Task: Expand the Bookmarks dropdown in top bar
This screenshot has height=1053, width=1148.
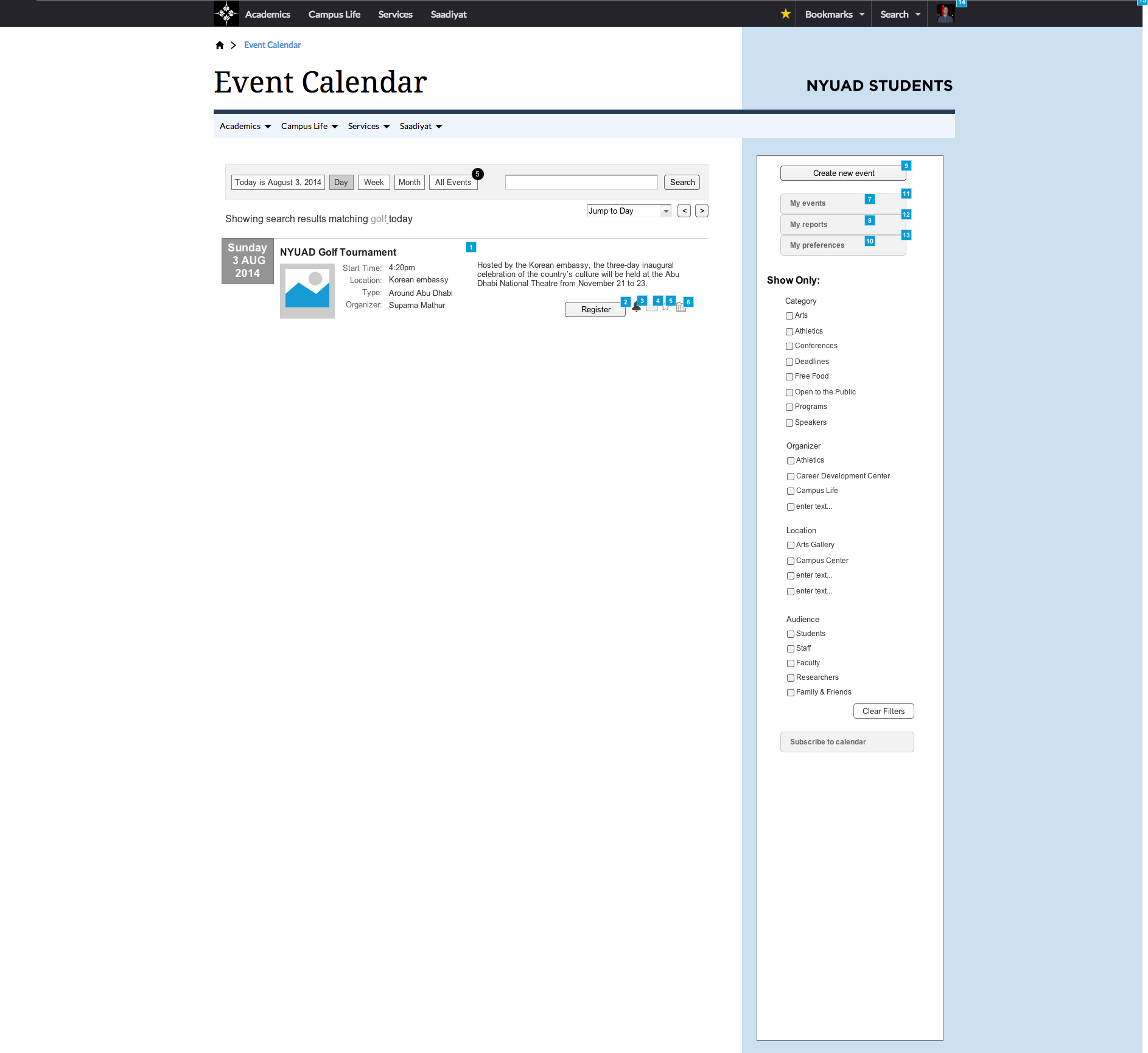Action: [835, 14]
